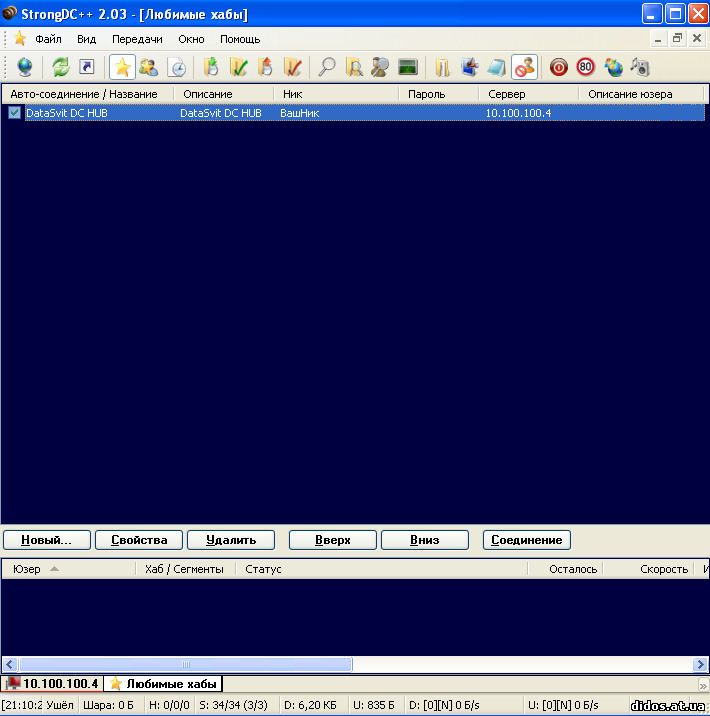Open Network Statistics green monitor icon

tap(408, 67)
